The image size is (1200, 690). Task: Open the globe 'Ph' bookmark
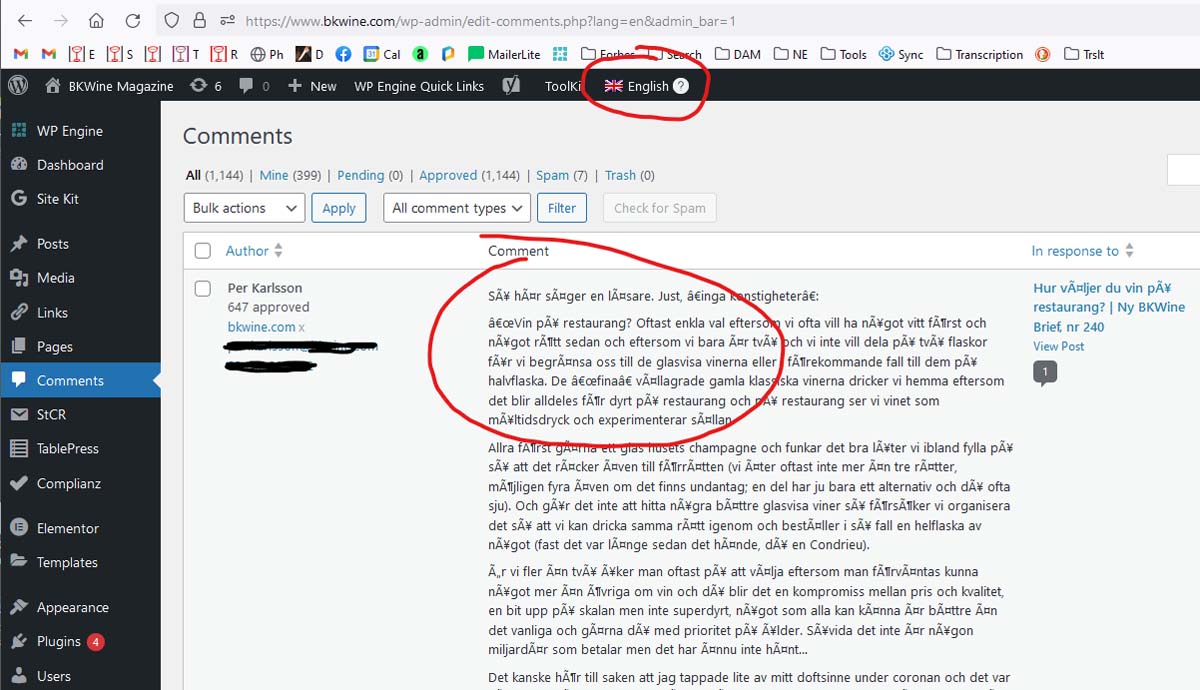(x=267, y=54)
